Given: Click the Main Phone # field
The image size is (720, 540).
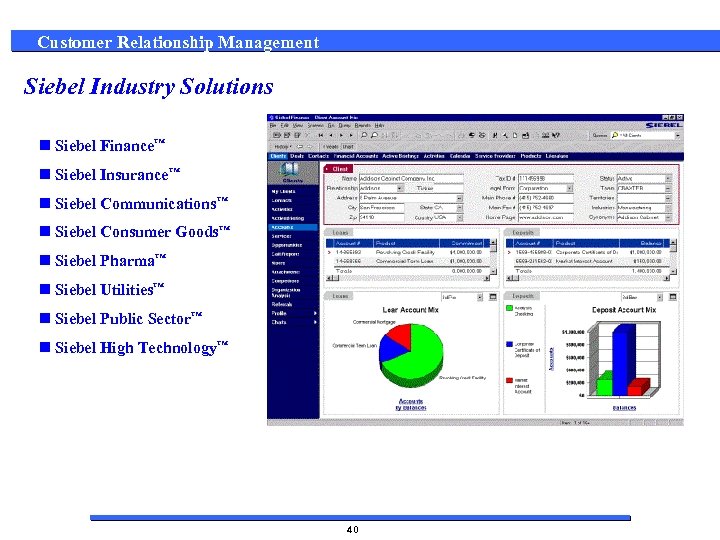Looking at the screenshot, I should (546, 198).
